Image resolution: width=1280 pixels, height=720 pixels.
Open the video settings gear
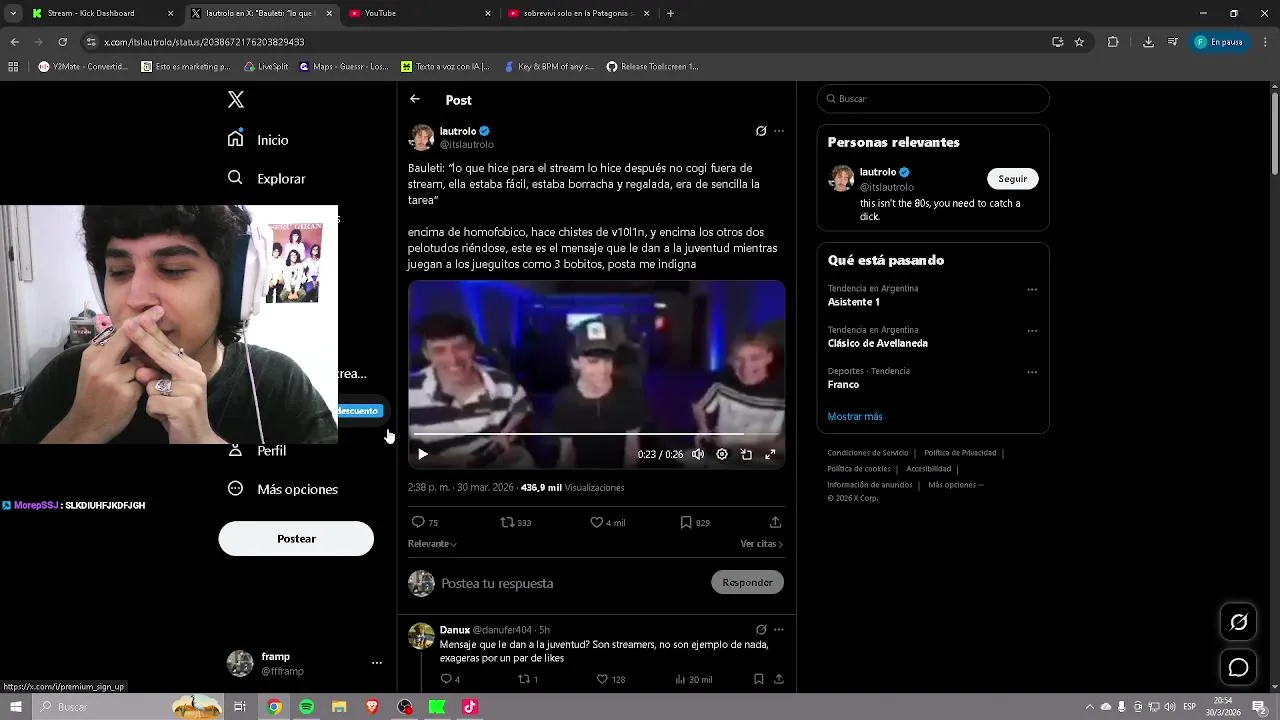(x=722, y=454)
